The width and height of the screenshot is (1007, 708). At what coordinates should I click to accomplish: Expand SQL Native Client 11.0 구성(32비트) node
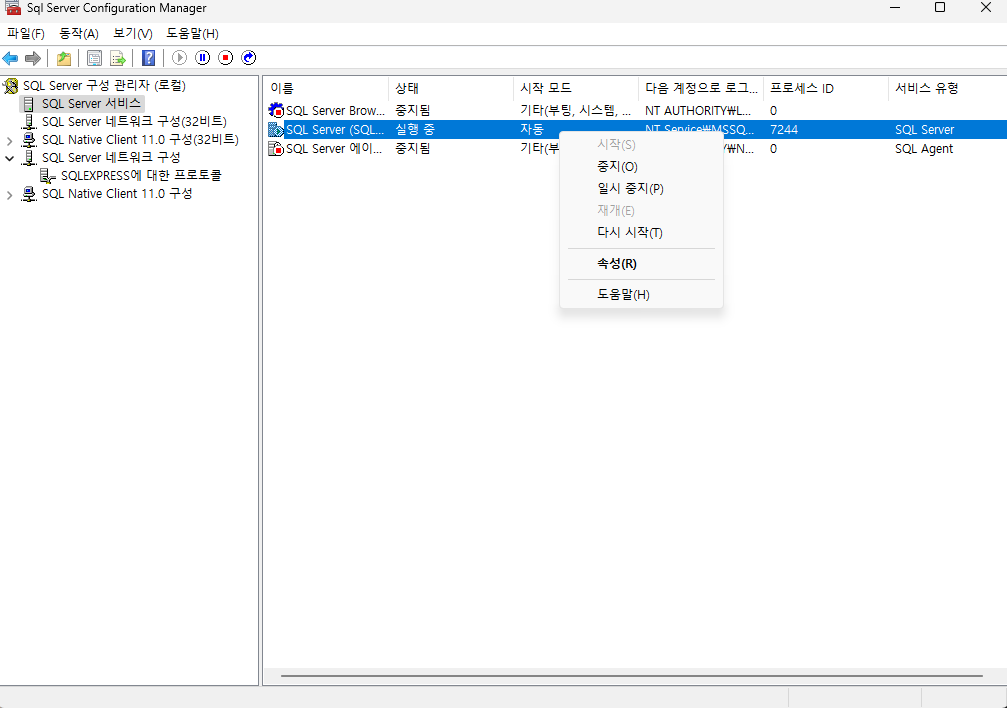[x=9, y=140]
